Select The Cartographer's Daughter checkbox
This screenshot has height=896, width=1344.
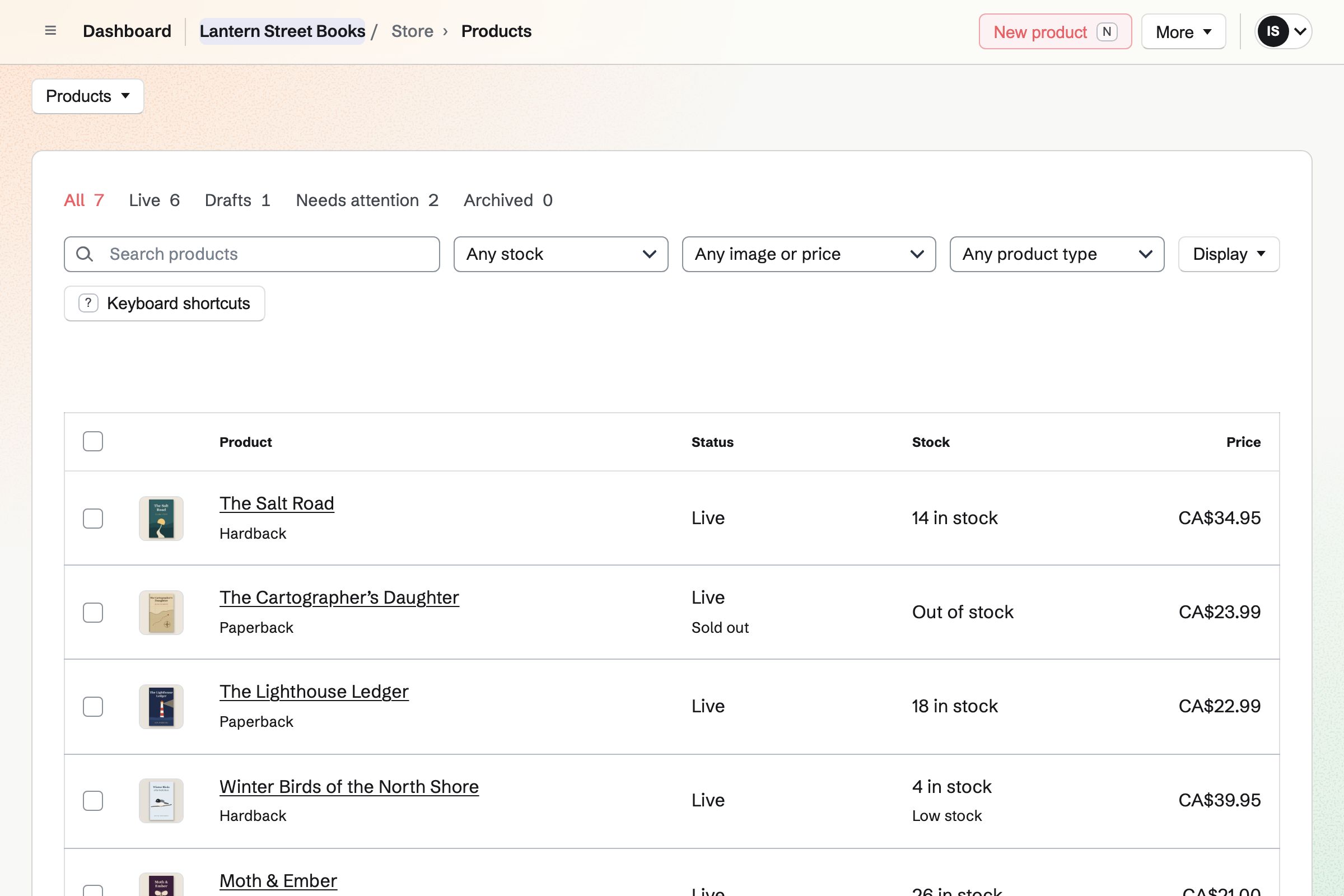(92, 613)
